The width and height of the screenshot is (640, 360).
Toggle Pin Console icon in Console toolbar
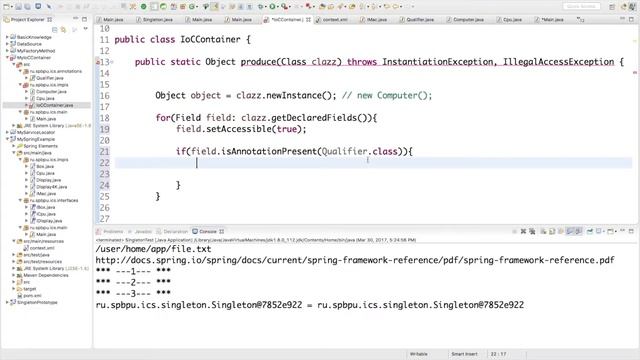(590, 231)
